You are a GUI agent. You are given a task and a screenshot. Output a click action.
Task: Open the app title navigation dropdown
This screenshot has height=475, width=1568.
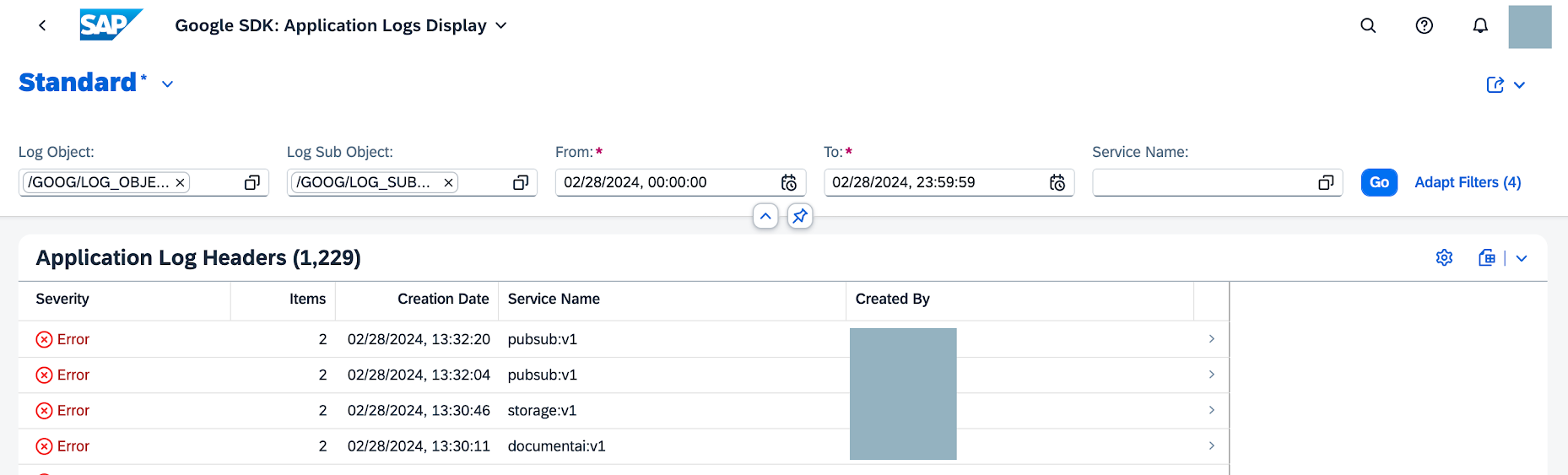(x=501, y=26)
